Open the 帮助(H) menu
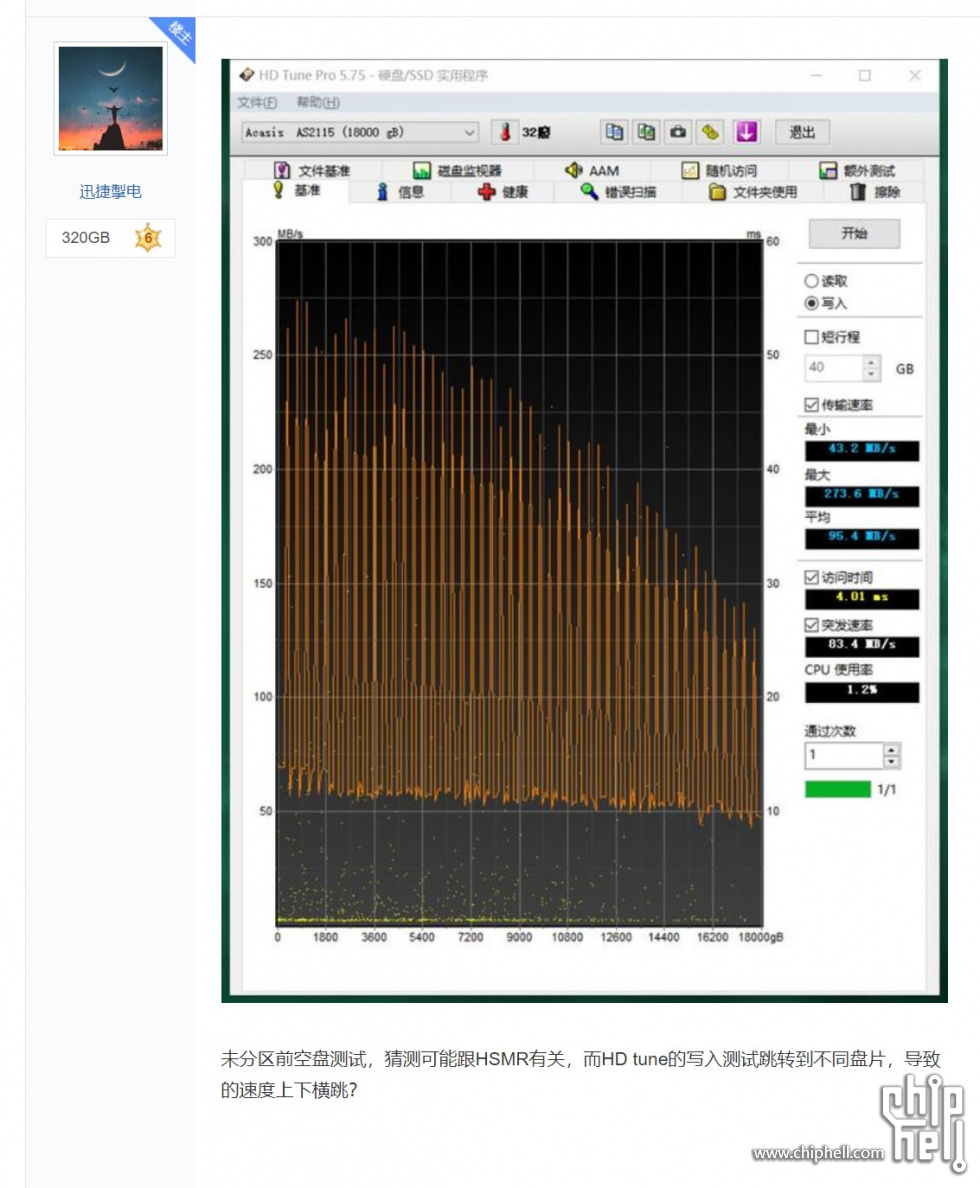980x1188 pixels. 318,102
